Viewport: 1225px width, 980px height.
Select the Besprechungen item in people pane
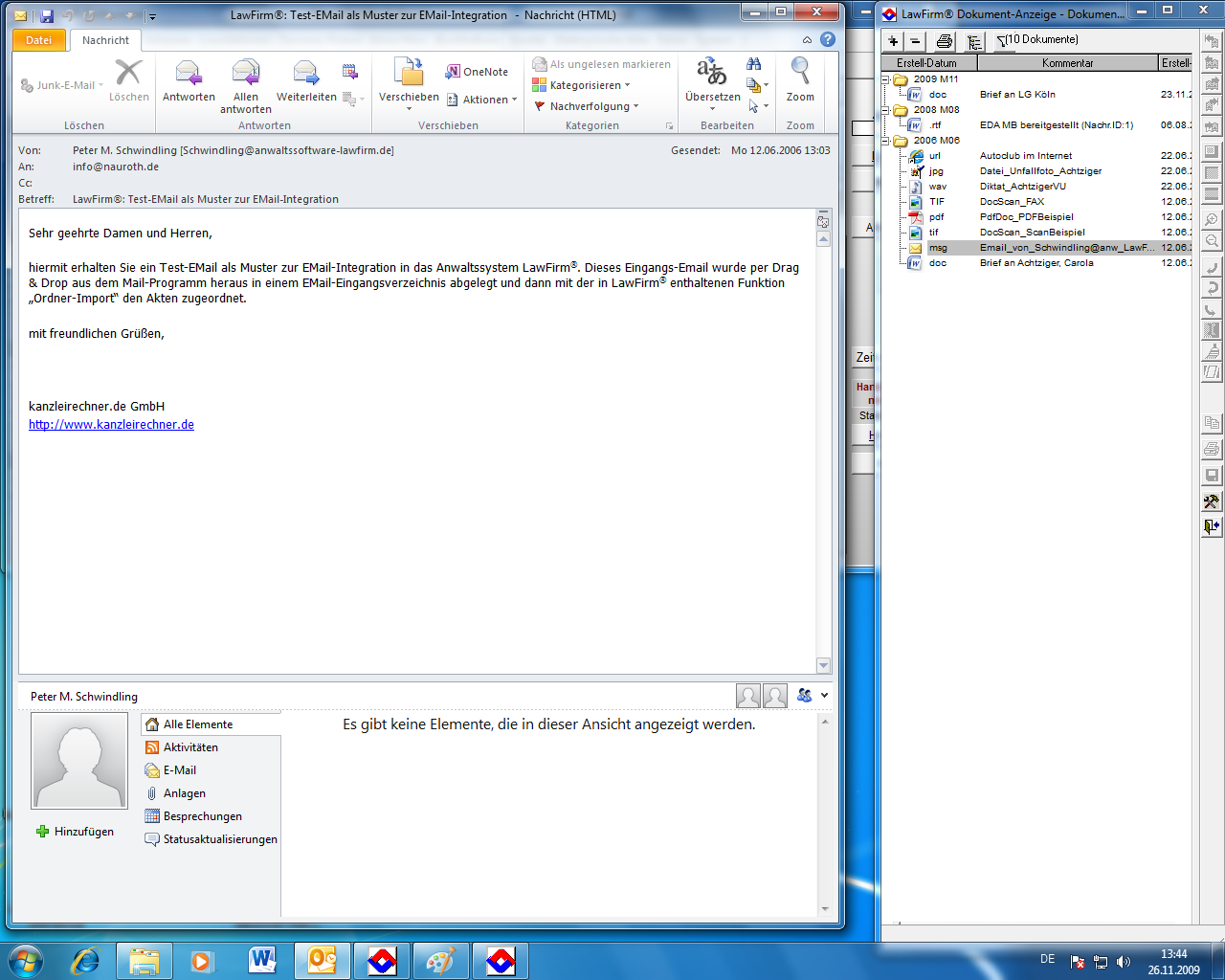click(x=202, y=816)
